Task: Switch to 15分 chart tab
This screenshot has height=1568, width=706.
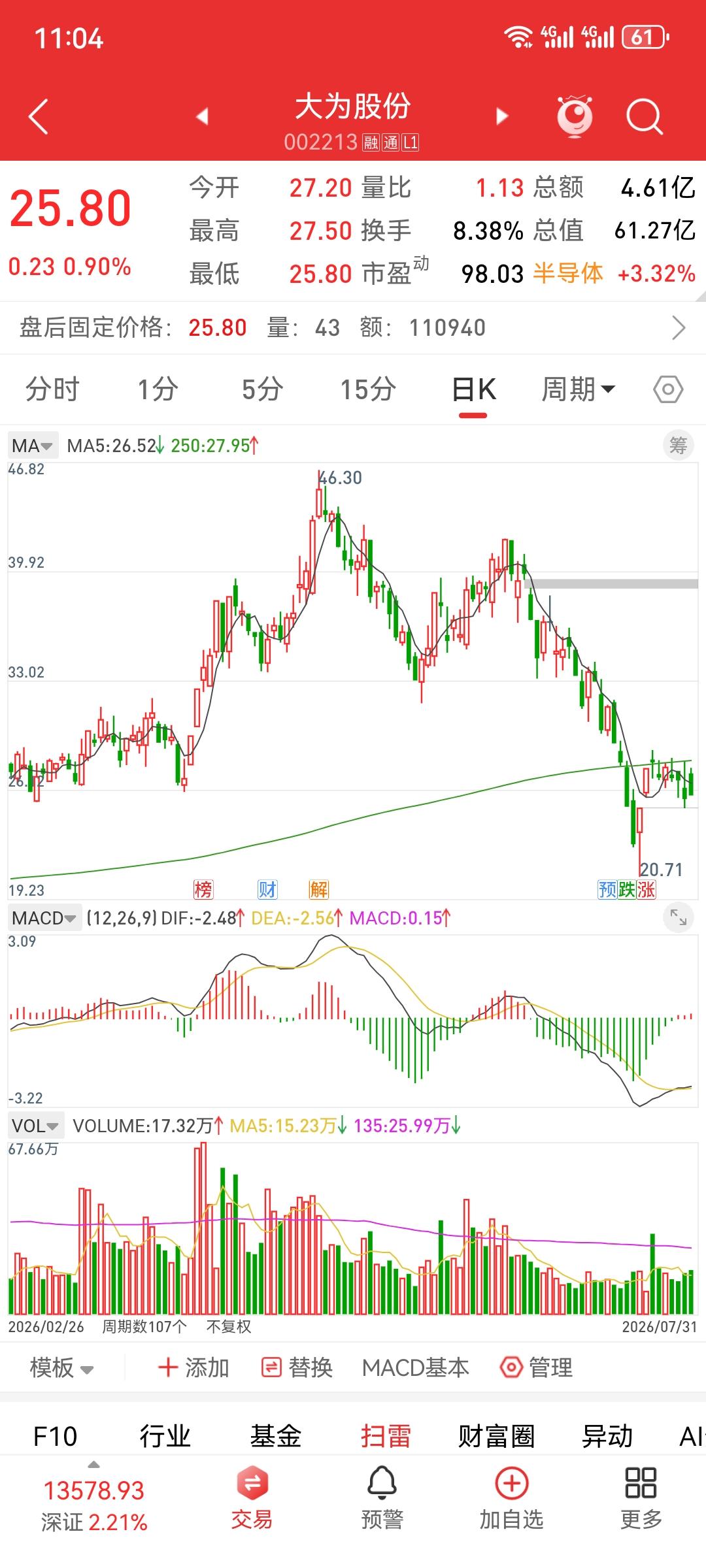Action: click(368, 390)
